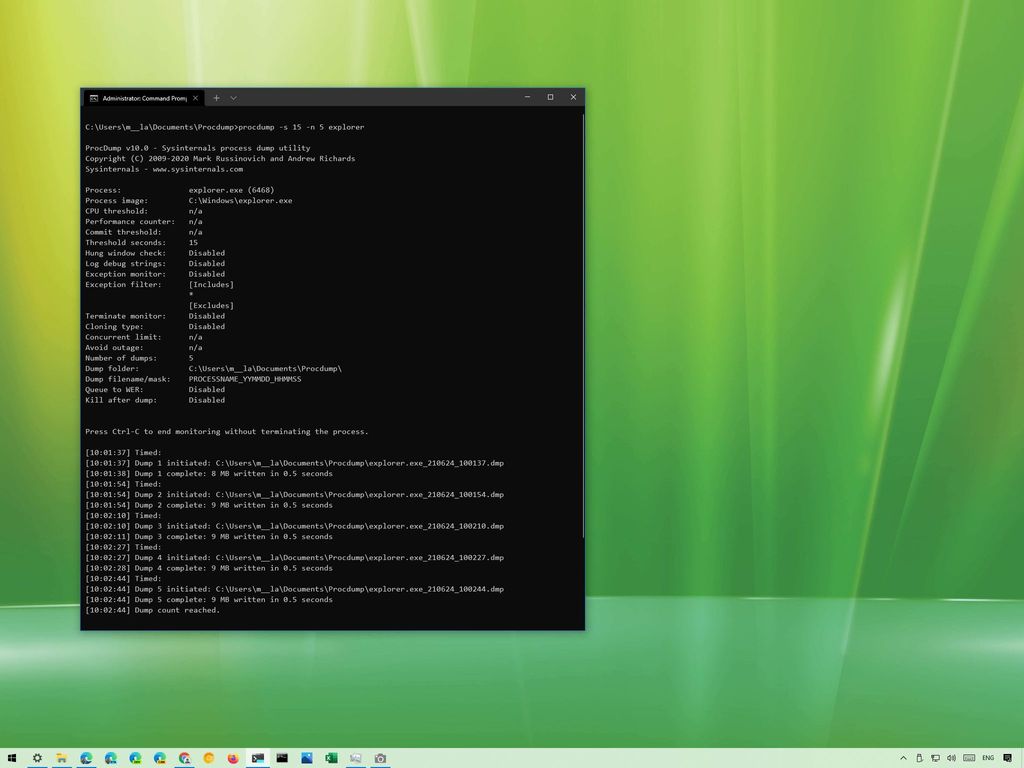This screenshot has width=1024, height=768.
Task: Open the Feedback Hub from the taskbar
Action: click(x=356, y=758)
